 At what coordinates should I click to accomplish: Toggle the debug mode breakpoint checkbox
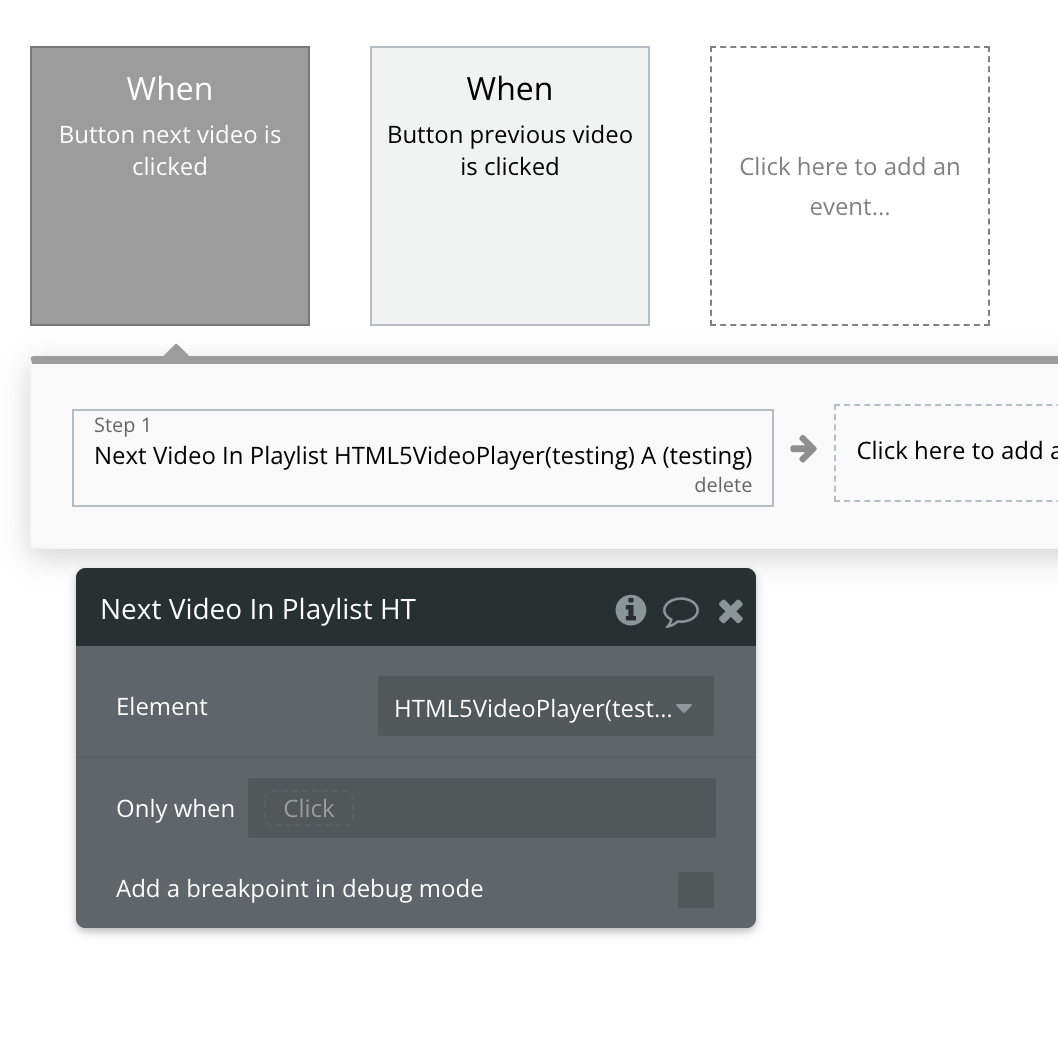pyautogui.click(x=696, y=889)
